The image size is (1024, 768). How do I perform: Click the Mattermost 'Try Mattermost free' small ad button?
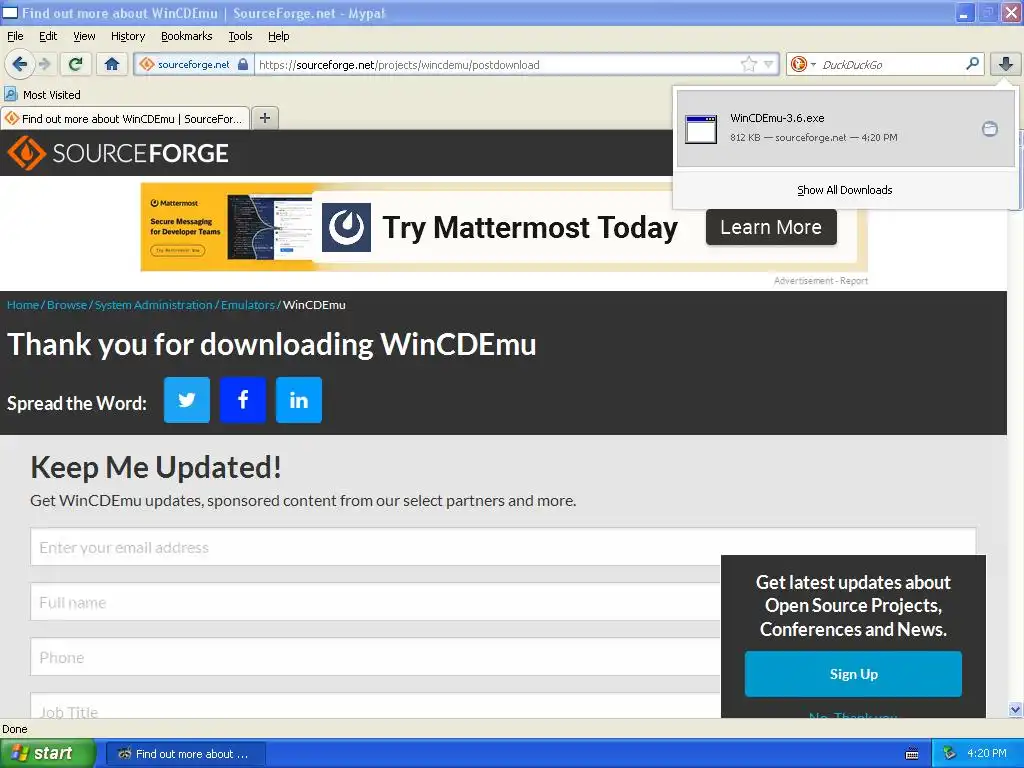coord(178,250)
